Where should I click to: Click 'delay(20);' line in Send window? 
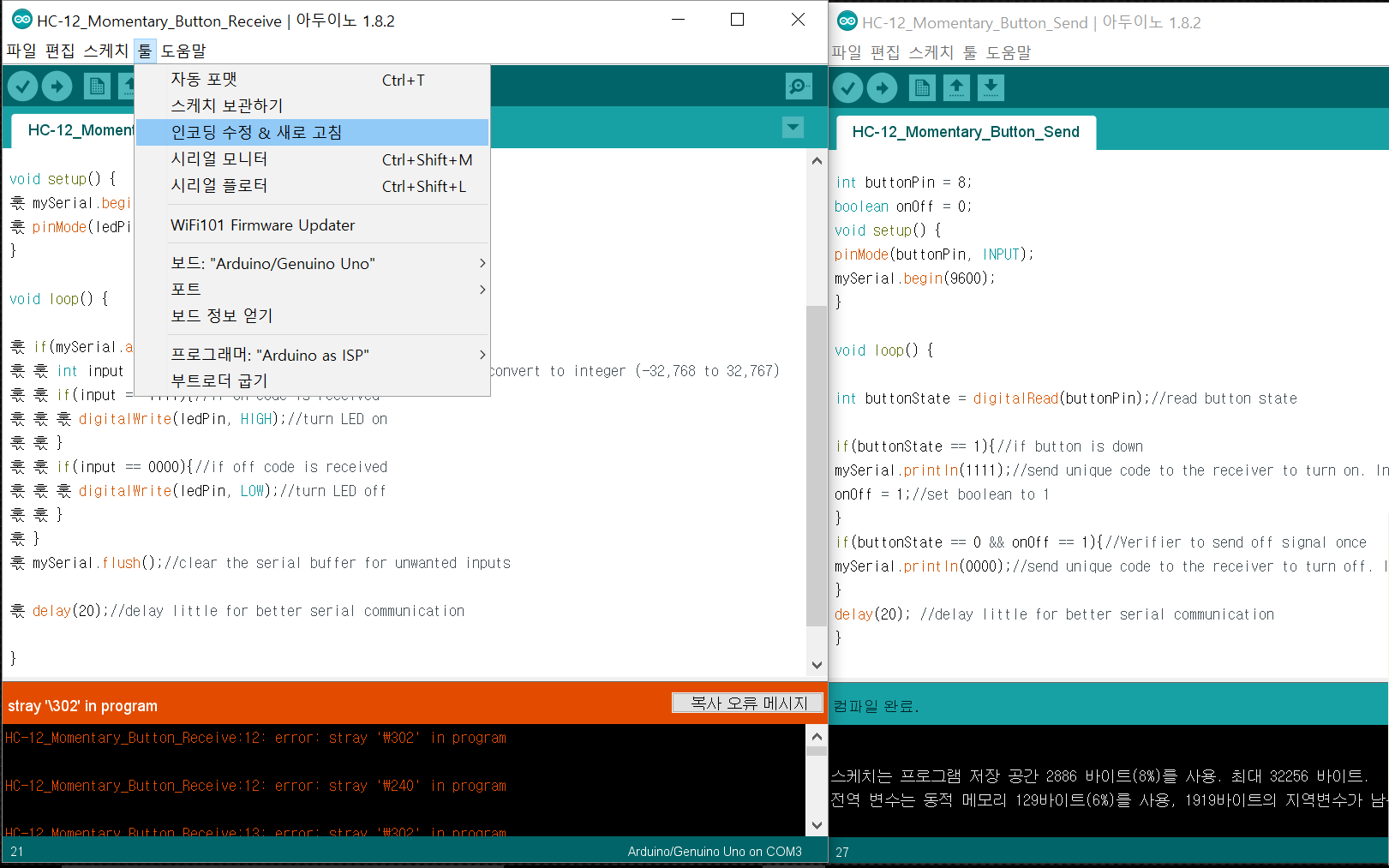(x=872, y=614)
